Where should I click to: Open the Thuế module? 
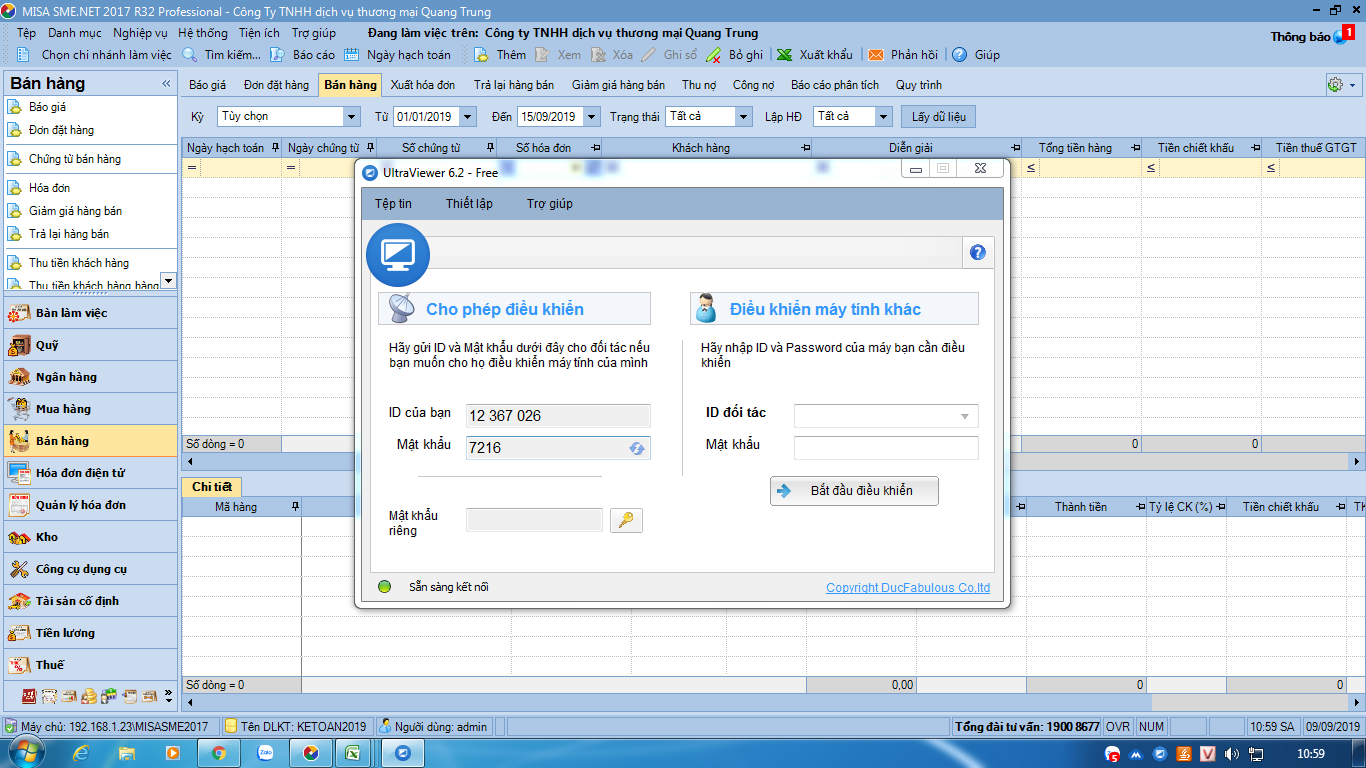pyautogui.click(x=90, y=665)
